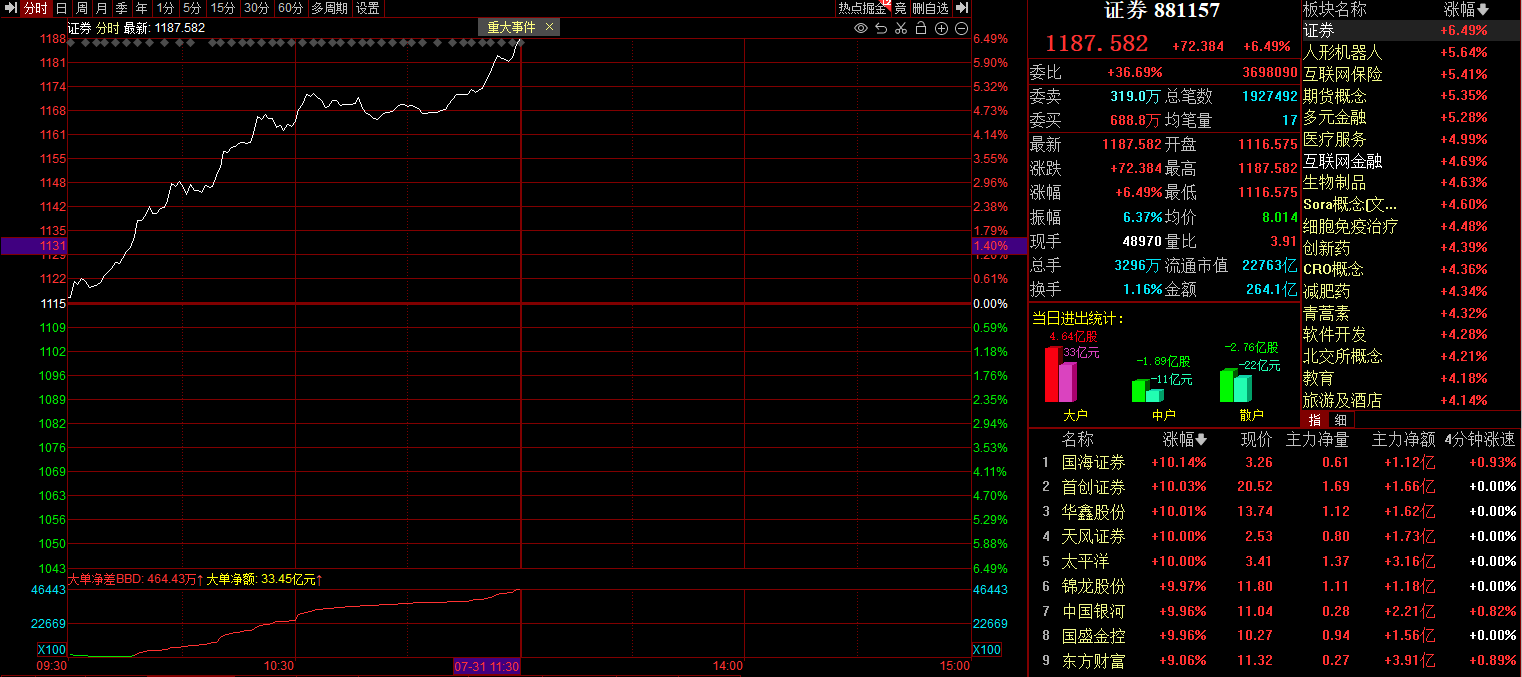Select 东方财富 in the stock list

coord(1092,660)
